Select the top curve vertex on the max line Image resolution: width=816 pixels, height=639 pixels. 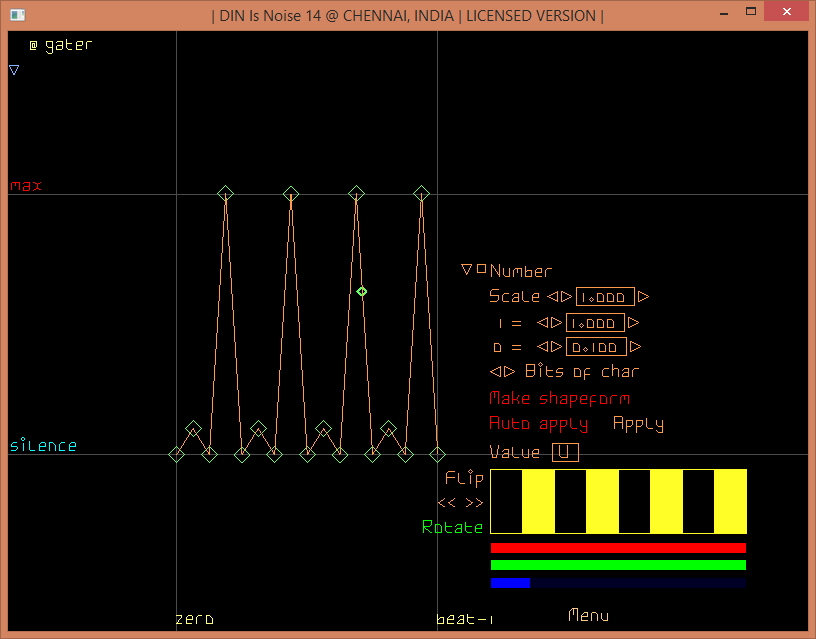(x=226, y=193)
